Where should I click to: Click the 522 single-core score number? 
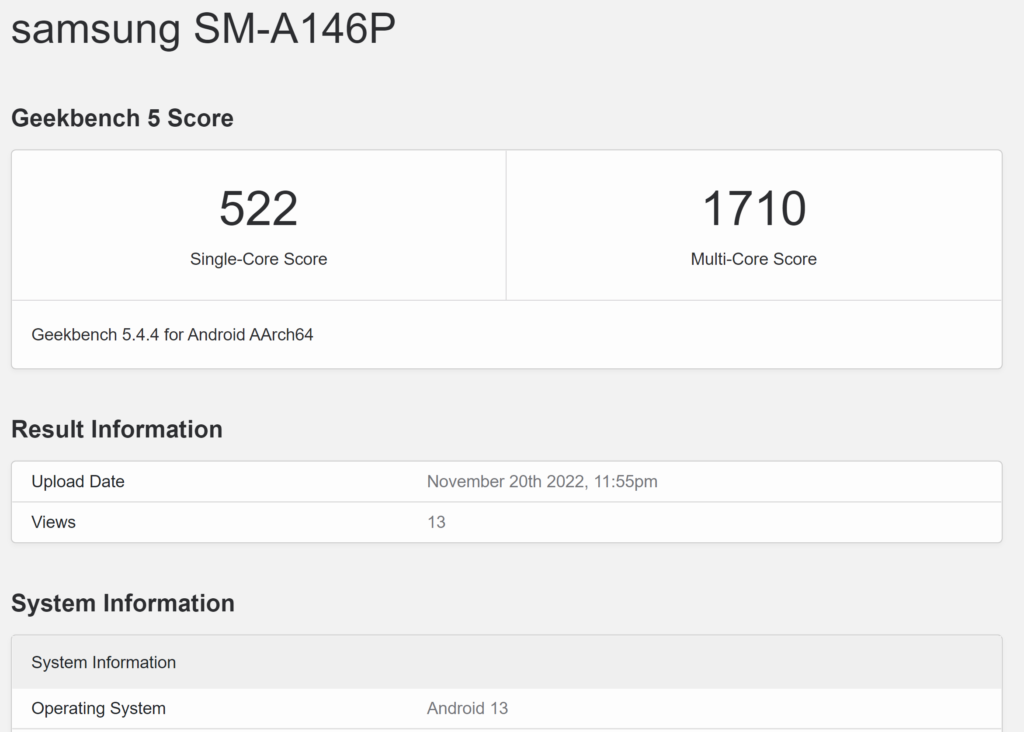tap(258, 209)
